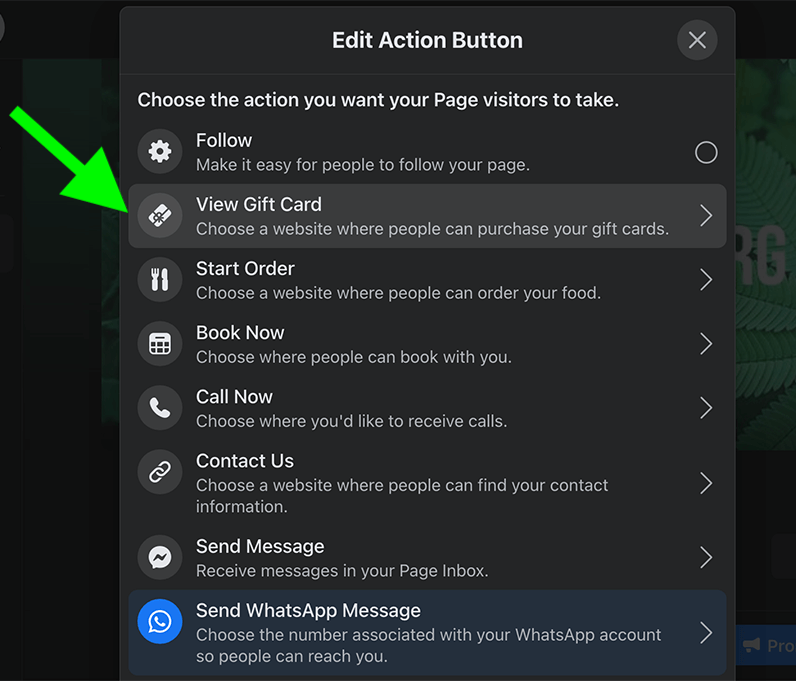
Task: Open Call Now chevron arrow
Action: 706,408
